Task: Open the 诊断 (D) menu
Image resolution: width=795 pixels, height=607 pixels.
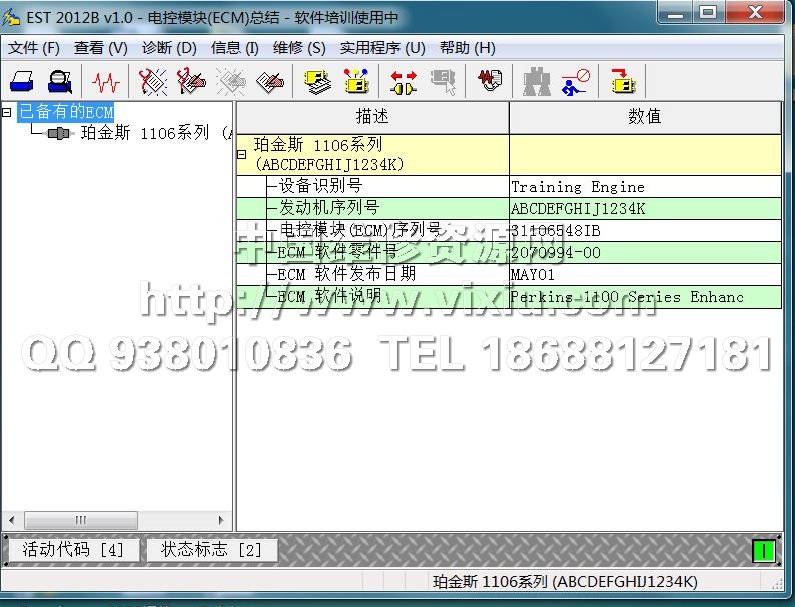Action: pos(169,47)
